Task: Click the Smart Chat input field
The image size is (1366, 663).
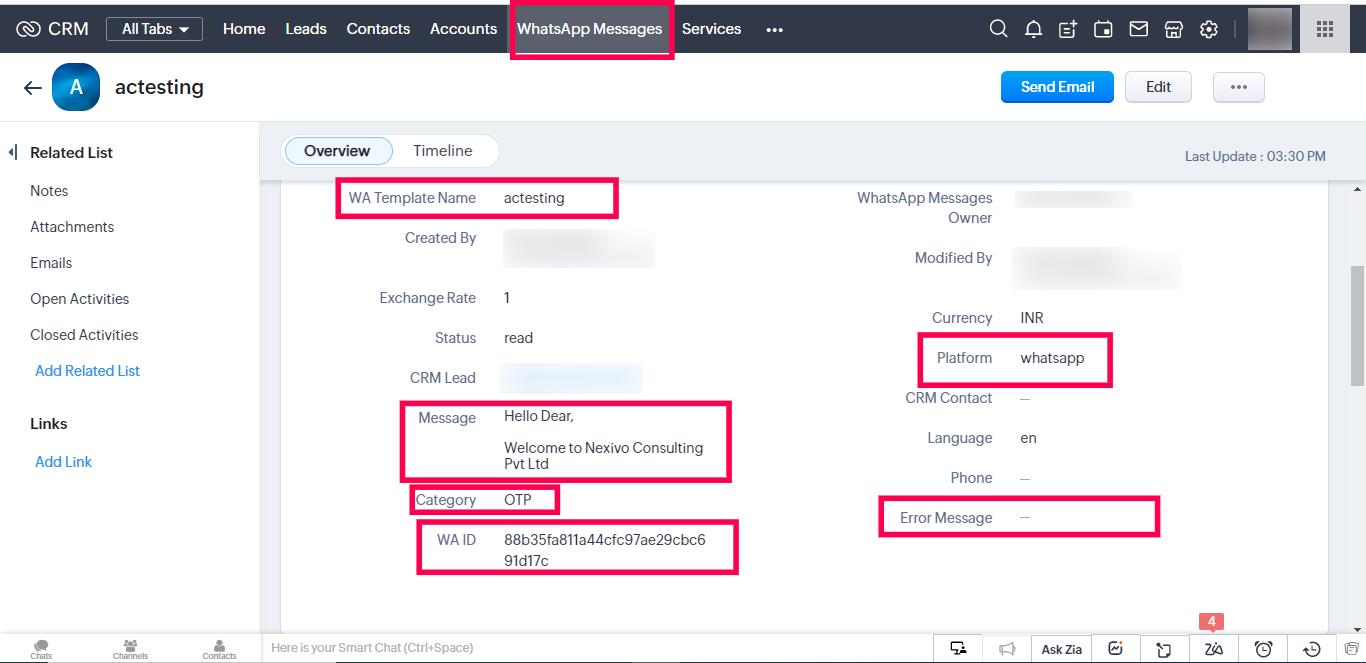Action: point(596,648)
